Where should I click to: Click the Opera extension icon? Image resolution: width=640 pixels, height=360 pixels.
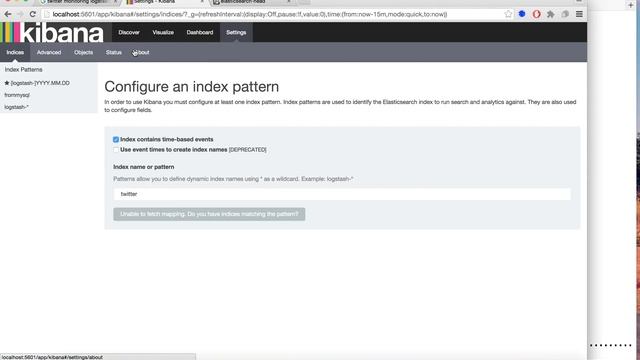pyautogui.click(x=536, y=14)
